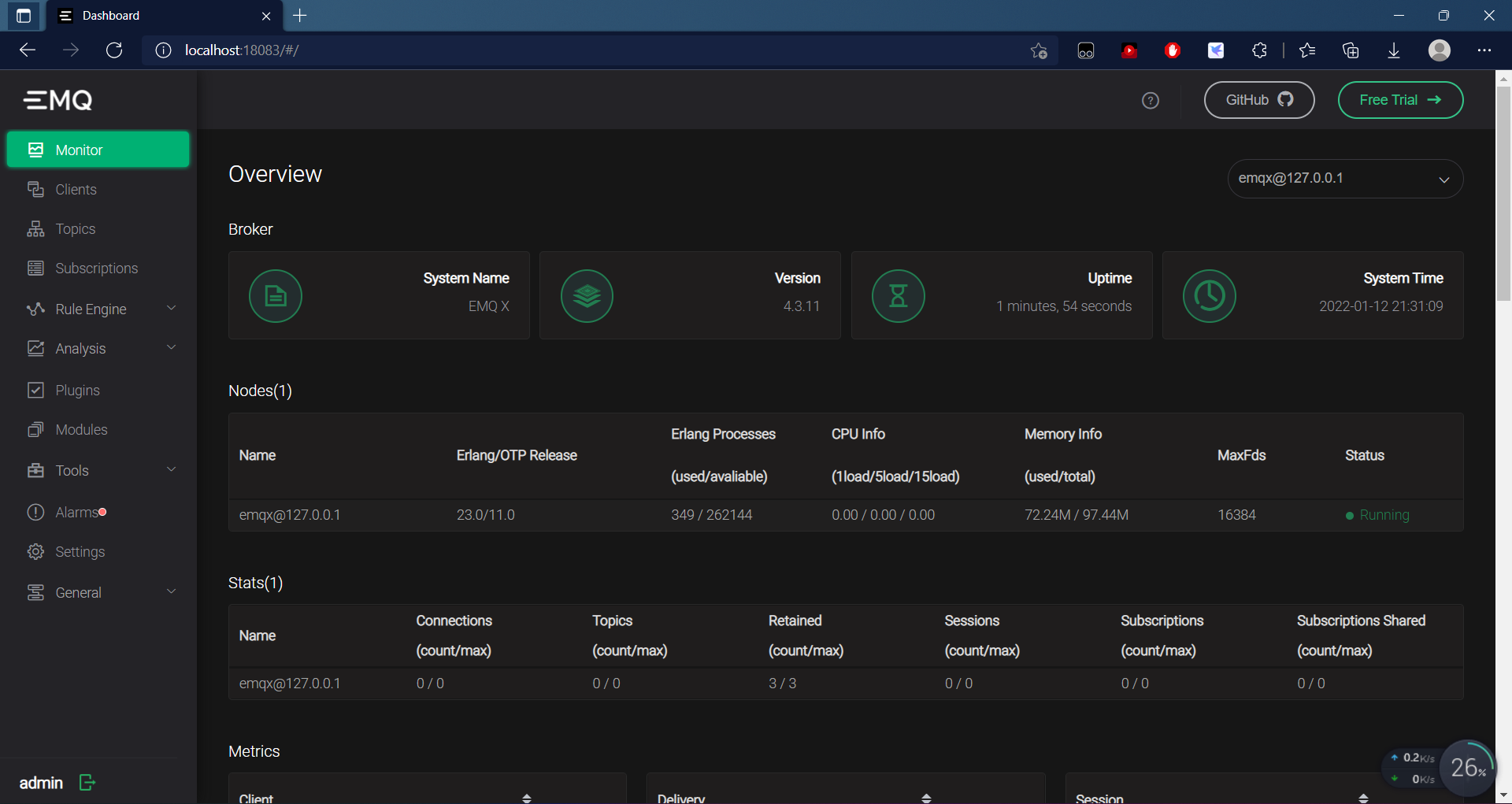Open the browser settings ellipsis menu
The width and height of the screenshot is (1512, 804).
click(x=1484, y=50)
